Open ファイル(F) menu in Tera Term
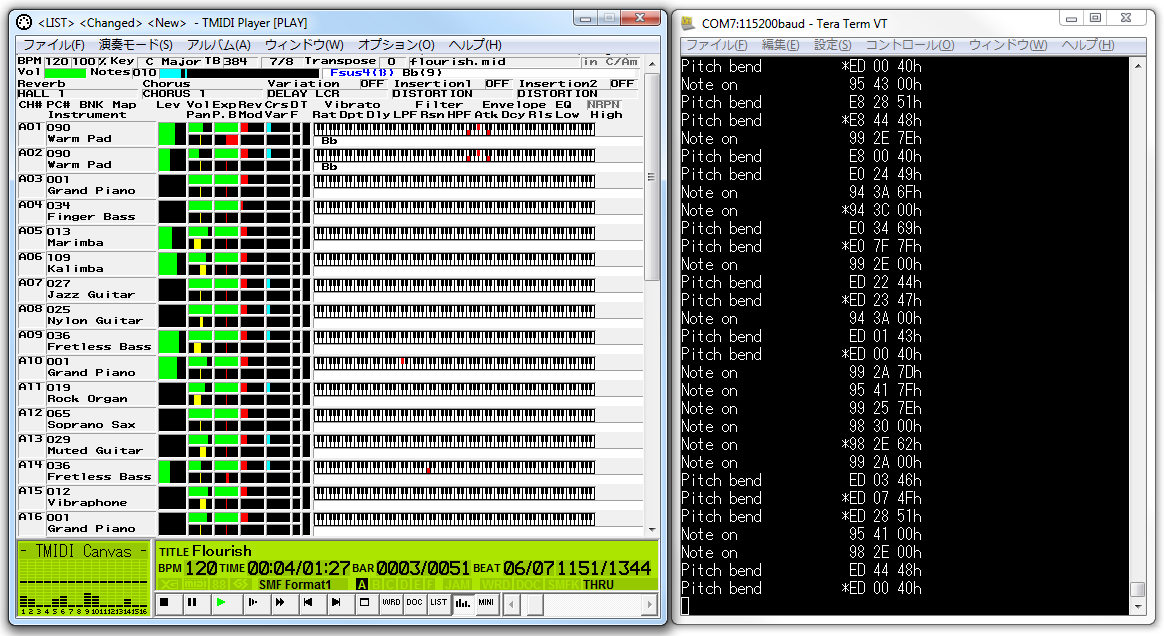Viewport: 1164px width, 636px height. tap(716, 45)
